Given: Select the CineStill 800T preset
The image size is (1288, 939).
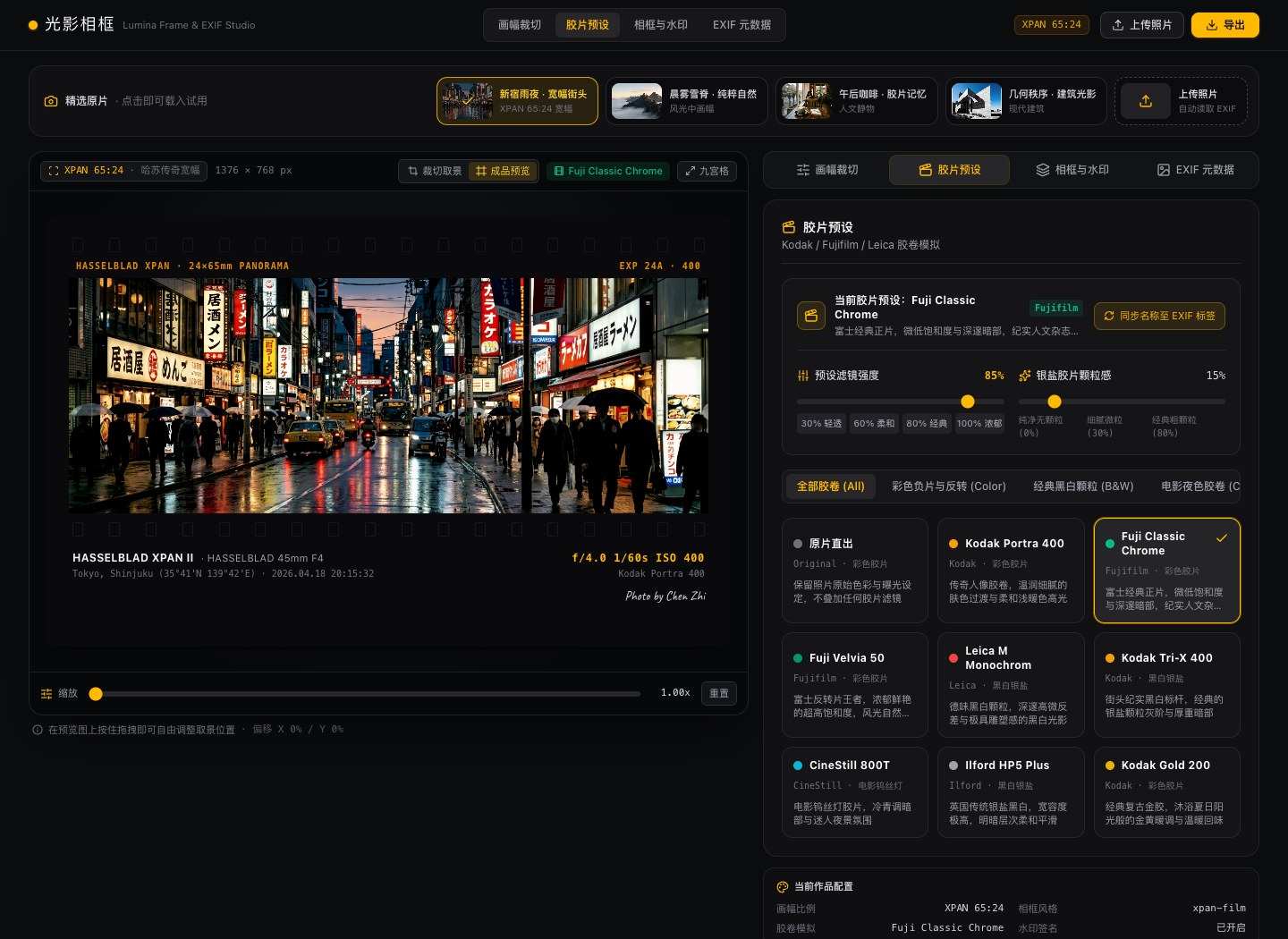Looking at the screenshot, I should [855, 792].
